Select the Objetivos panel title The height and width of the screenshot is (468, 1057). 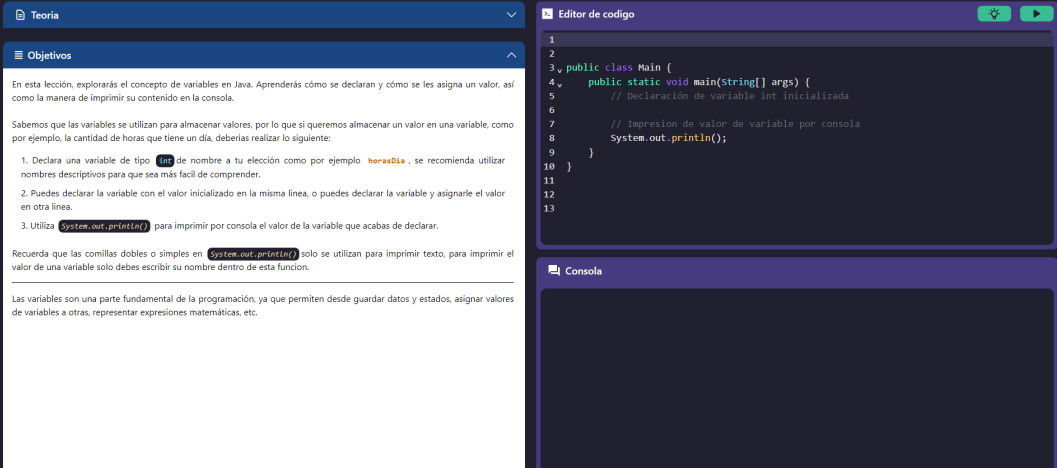(49, 55)
